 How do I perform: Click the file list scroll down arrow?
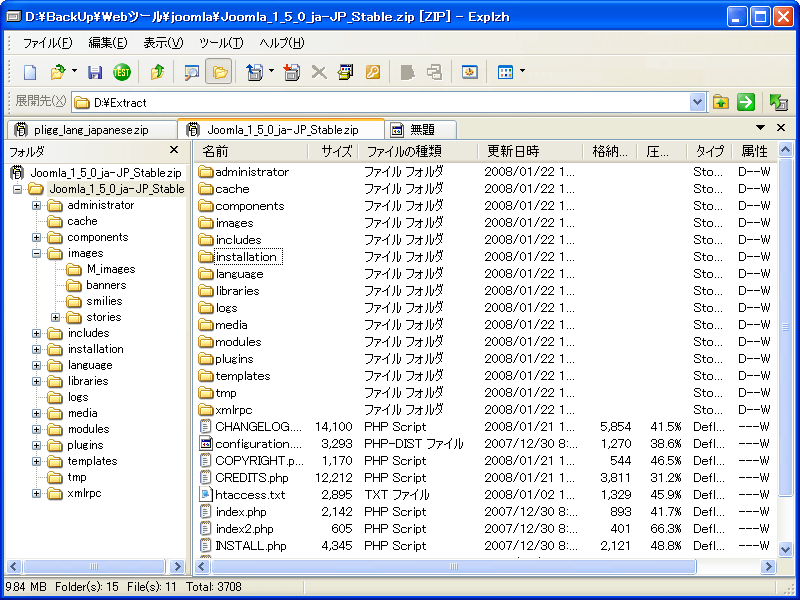pyautogui.click(x=785, y=549)
